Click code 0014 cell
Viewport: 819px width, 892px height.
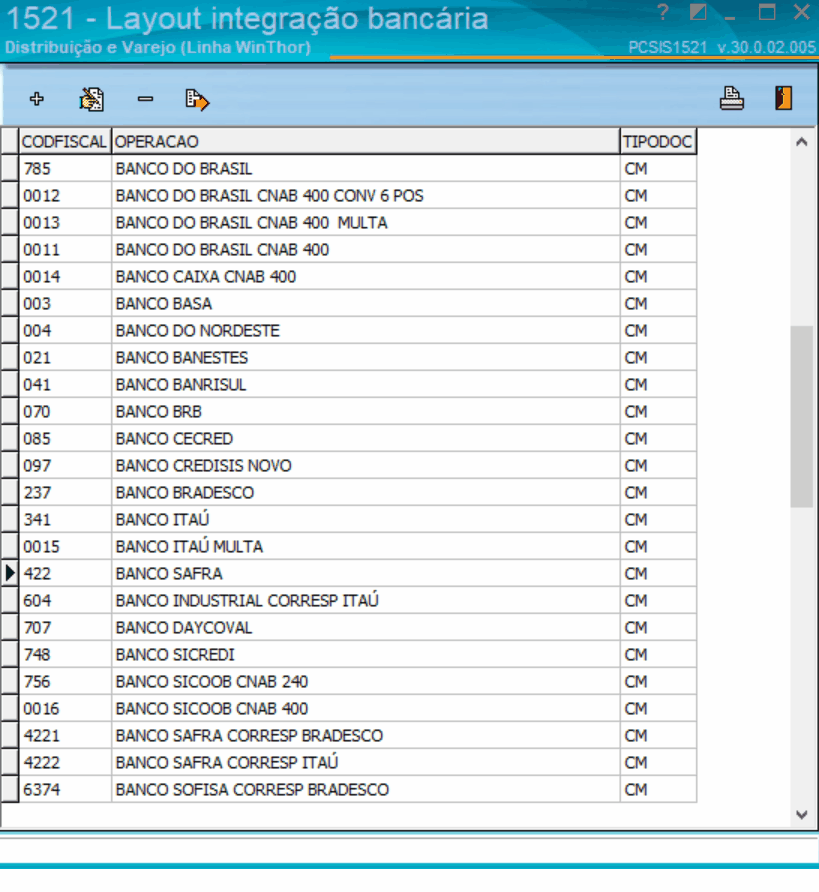click(65, 276)
